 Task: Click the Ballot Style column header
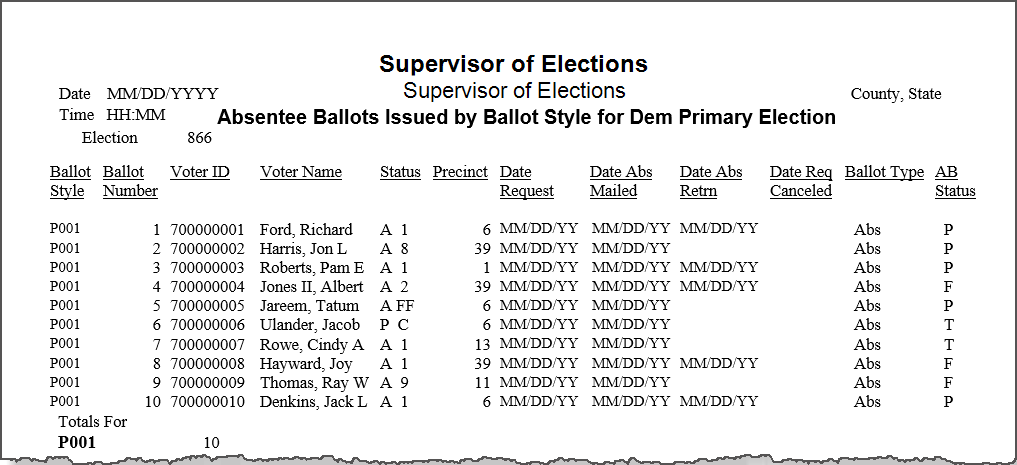click(70, 182)
